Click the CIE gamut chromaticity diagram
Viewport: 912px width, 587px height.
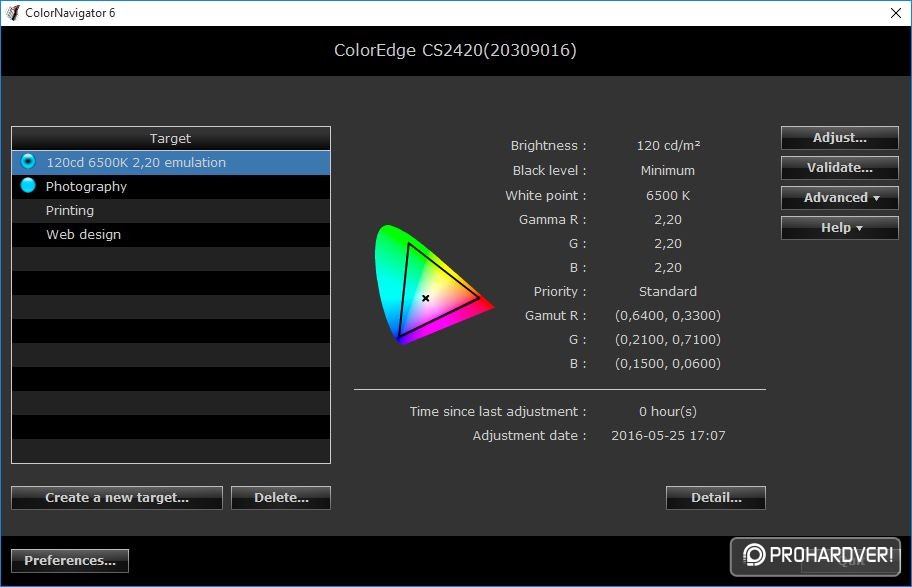coord(433,284)
